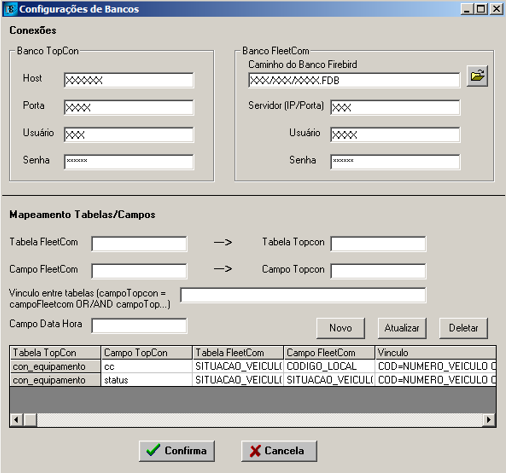
Task: Select the Vinculo cell in cc row
Action: pos(435,367)
